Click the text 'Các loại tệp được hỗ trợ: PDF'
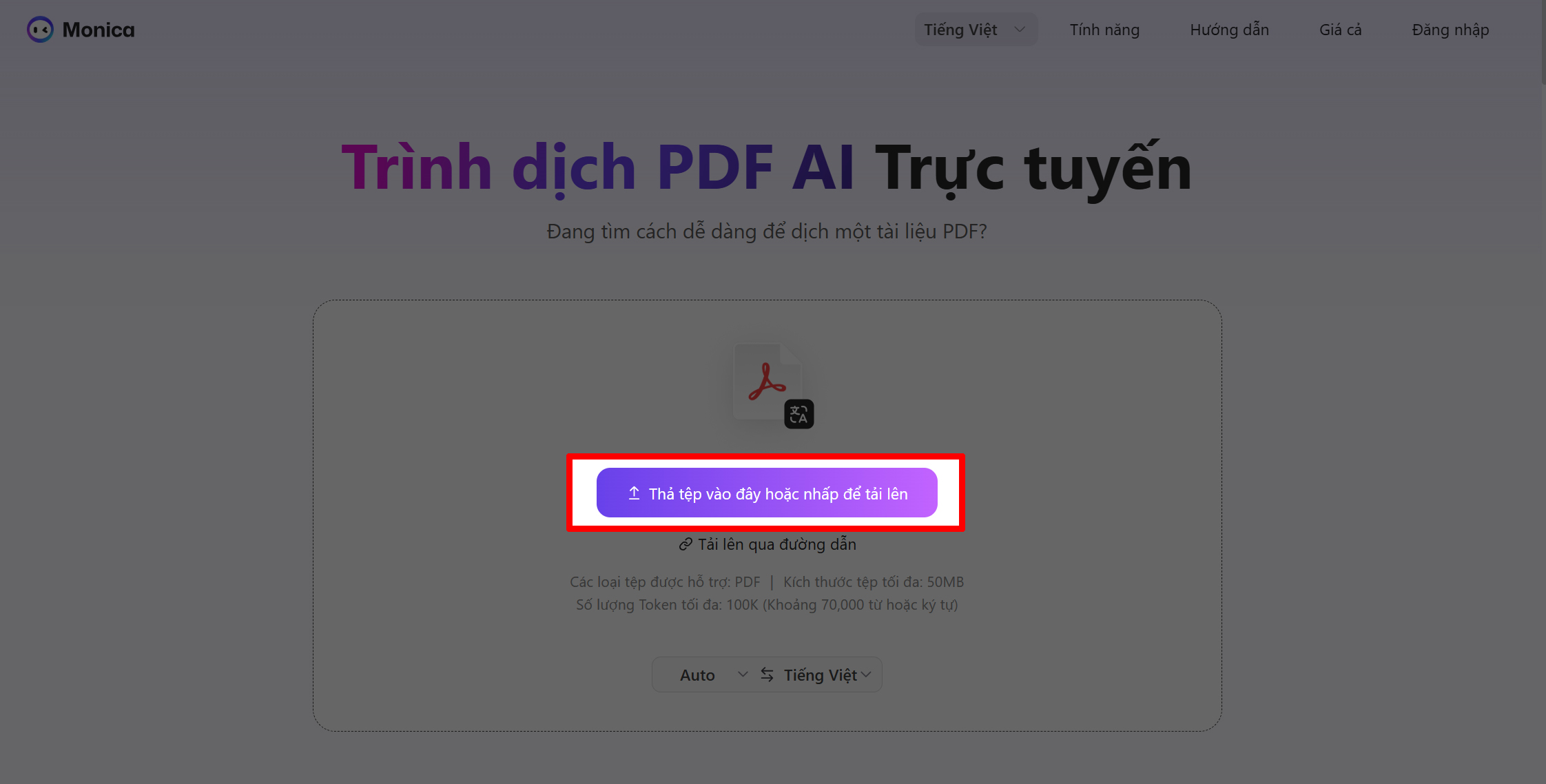Image resolution: width=1546 pixels, height=784 pixels. pyautogui.click(x=665, y=582)
